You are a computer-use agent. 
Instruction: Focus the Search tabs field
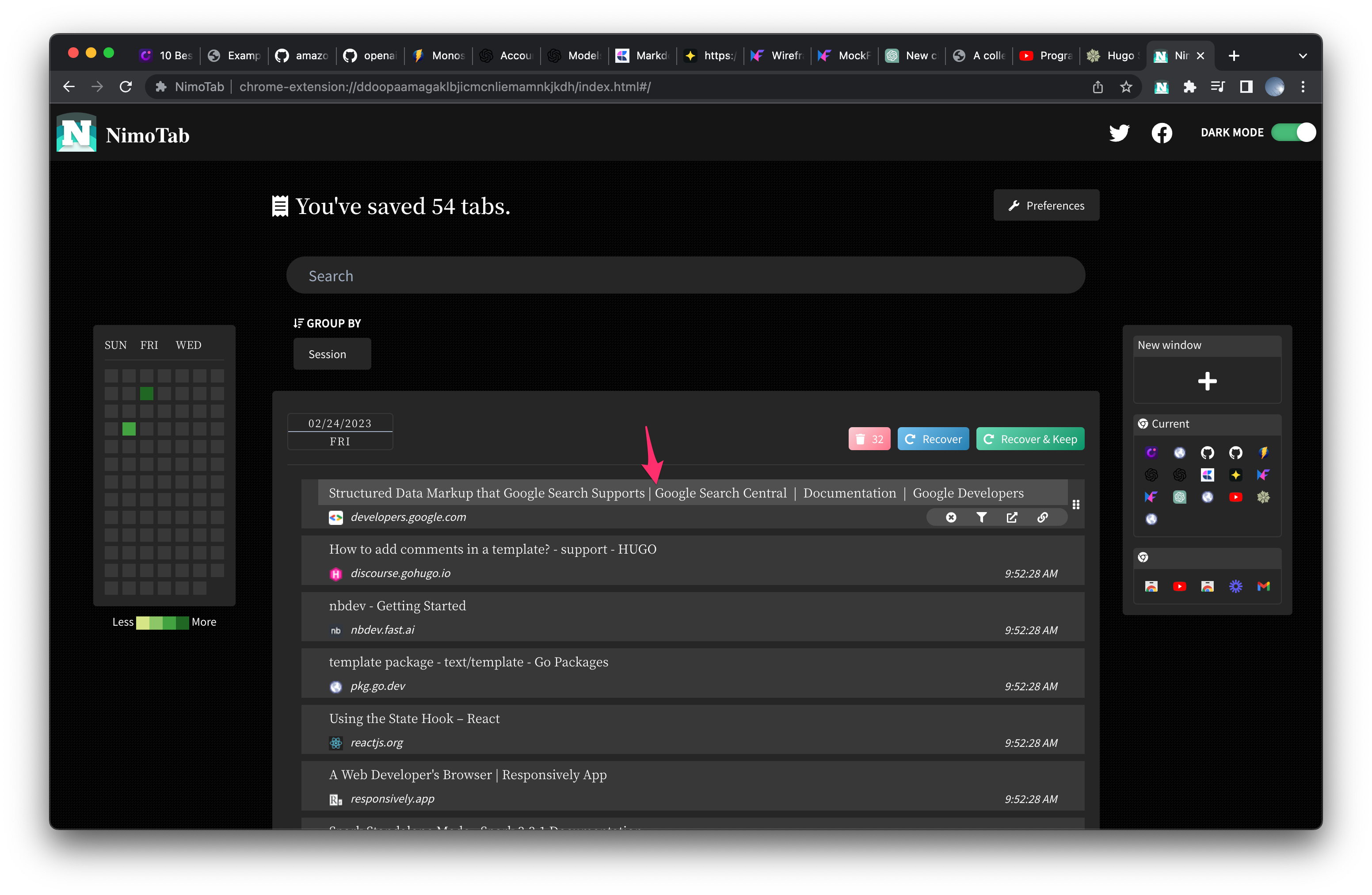coord(686,275)
